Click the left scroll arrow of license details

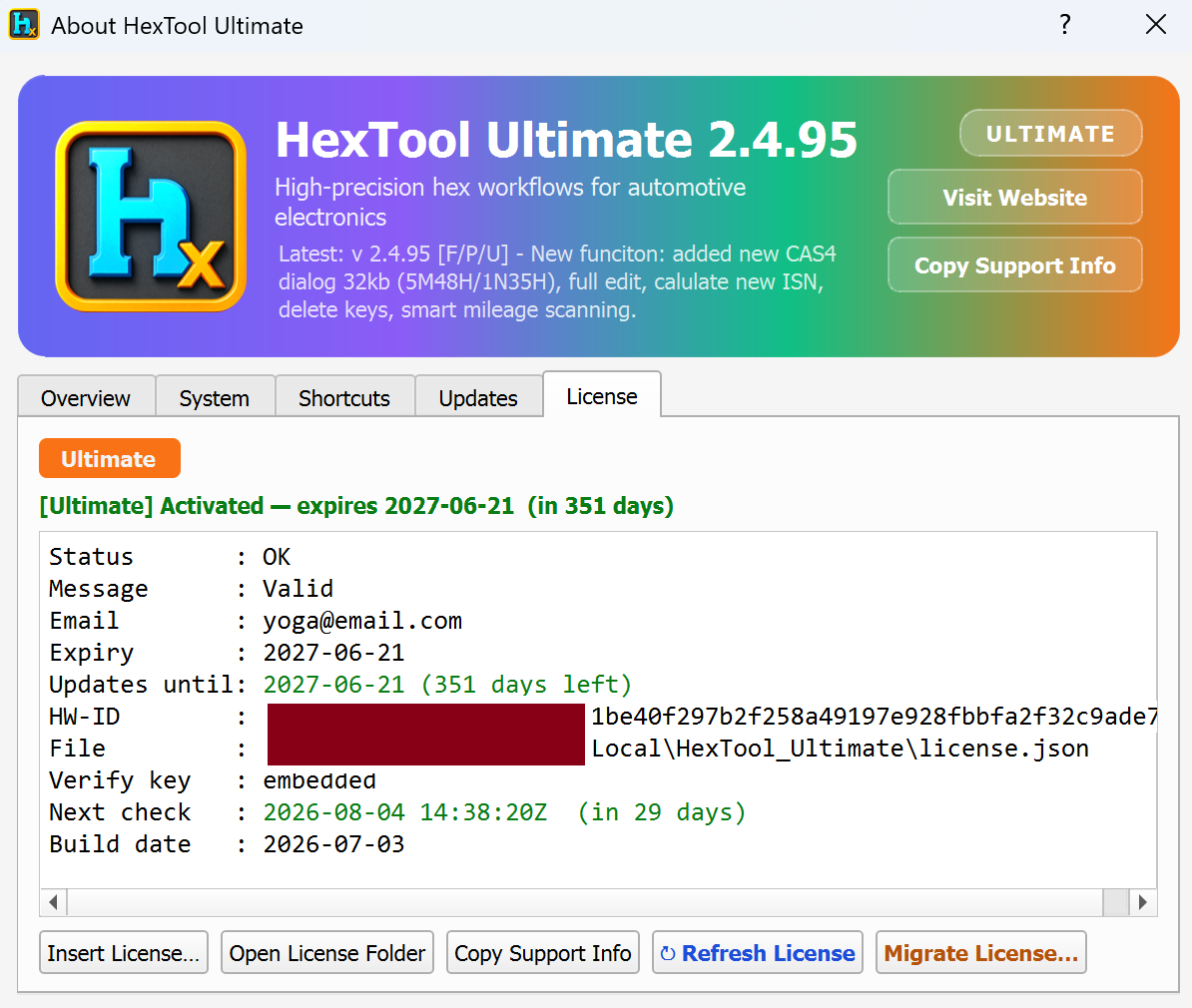point(53,902)
